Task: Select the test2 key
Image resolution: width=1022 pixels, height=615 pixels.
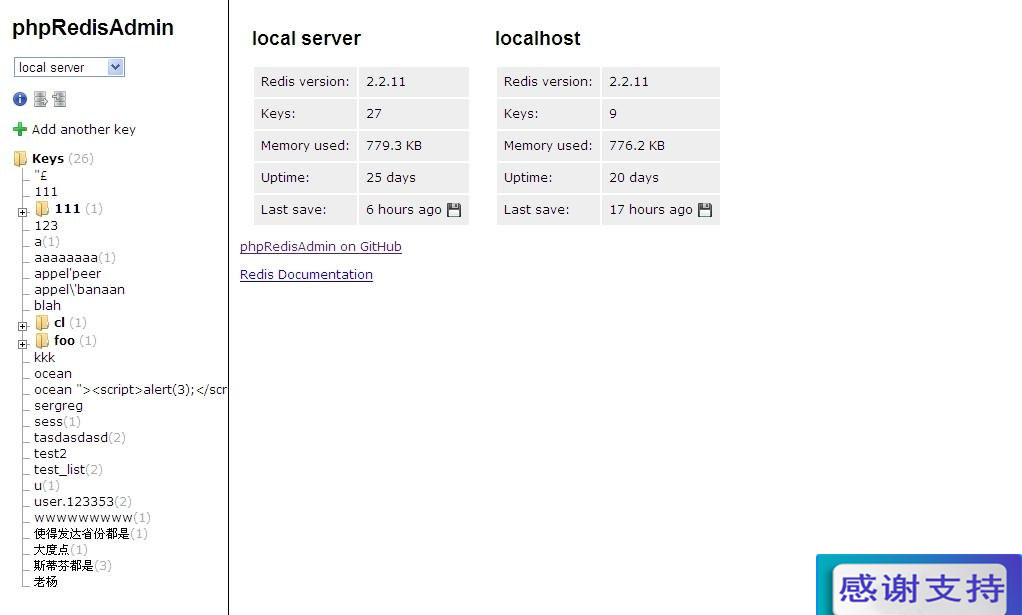Action: 50,453
